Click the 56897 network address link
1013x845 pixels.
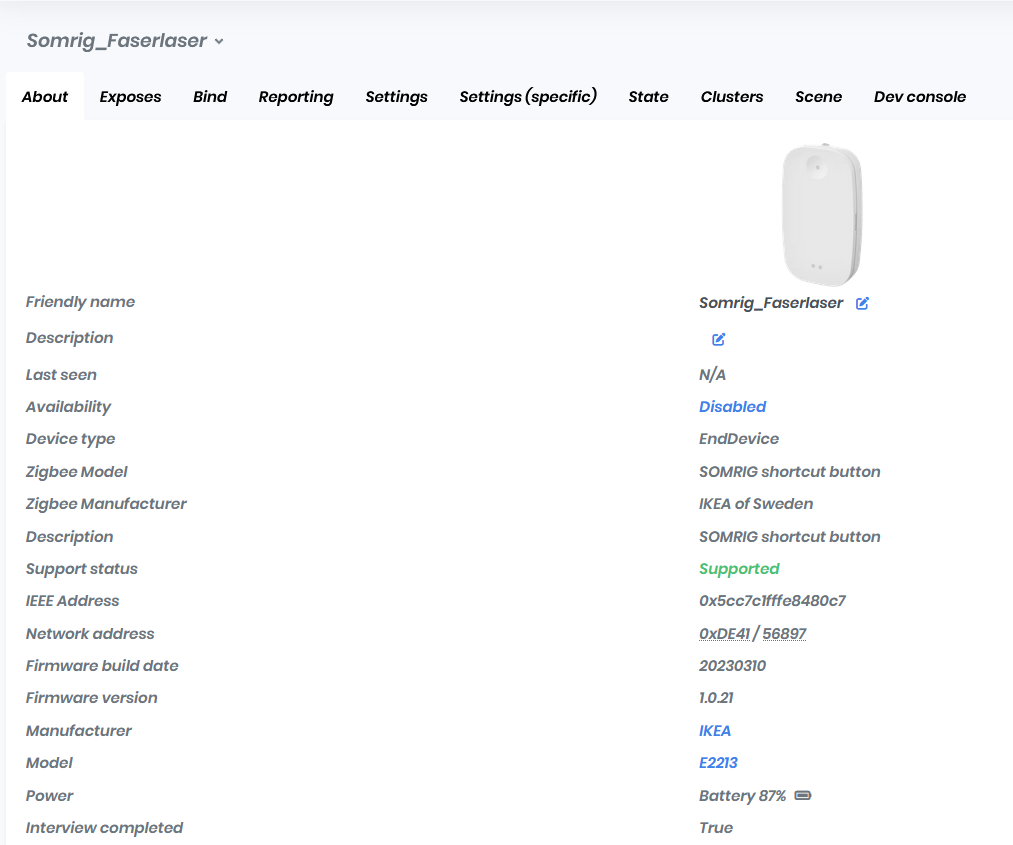click(x=785, y=633)
